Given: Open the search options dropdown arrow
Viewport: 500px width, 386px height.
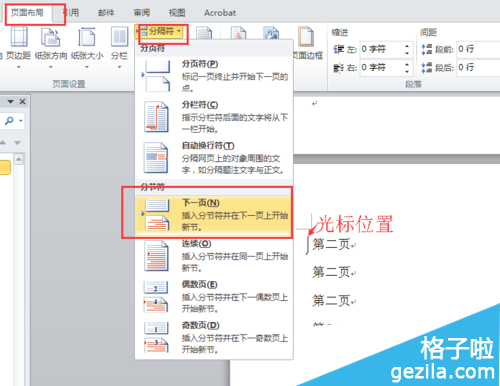Looking at the screenshot, I should coord(21,121).
